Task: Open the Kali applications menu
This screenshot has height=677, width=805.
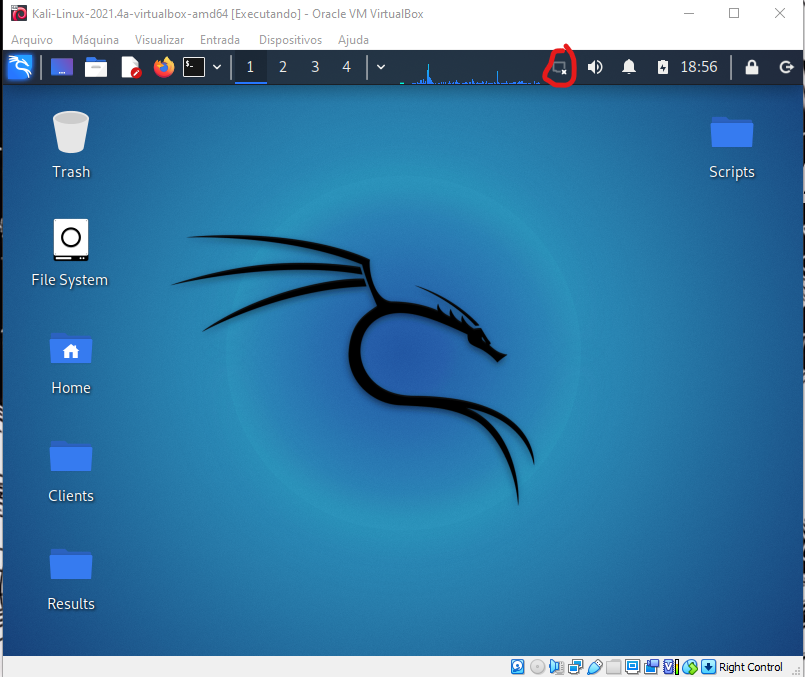Action: [x=20, y=67]
